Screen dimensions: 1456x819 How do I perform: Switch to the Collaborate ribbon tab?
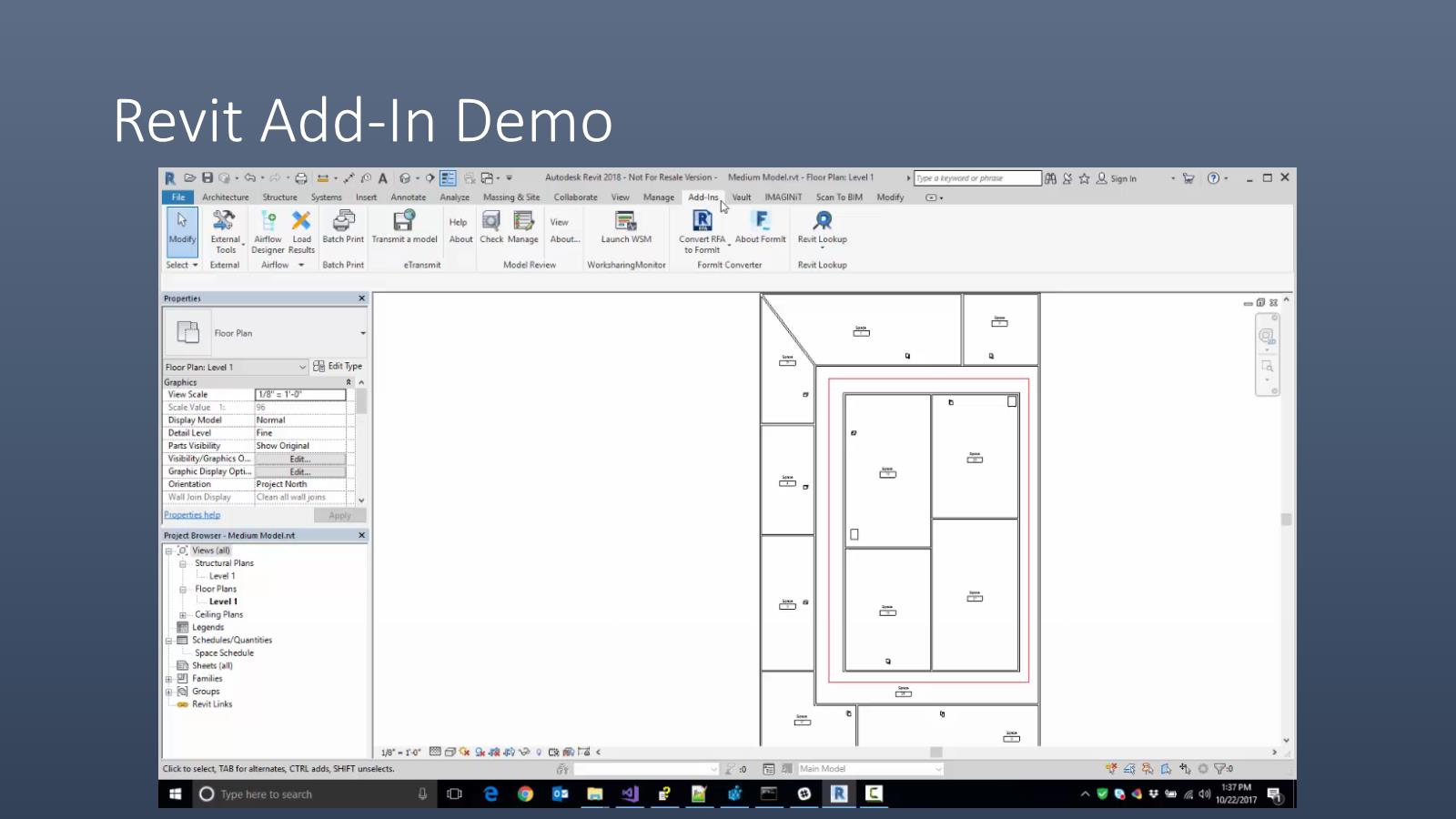[x=576, y=197]
